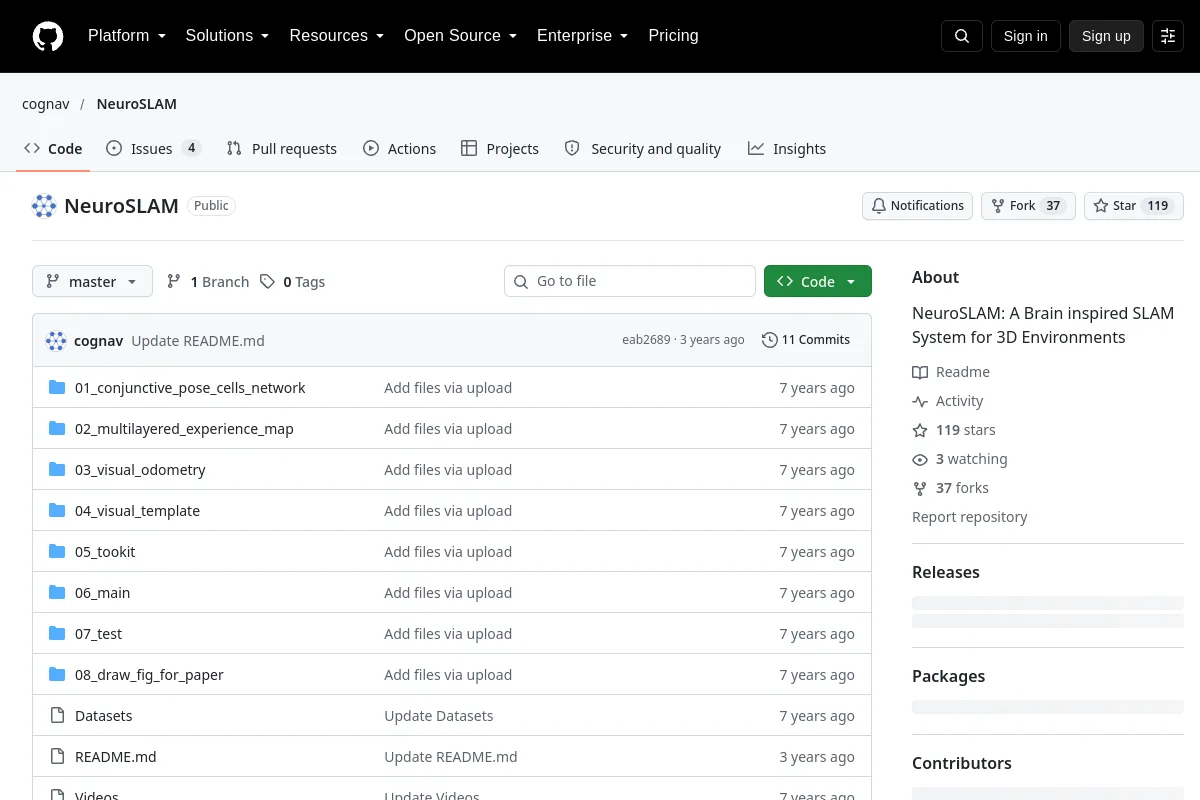
Task: Open the Projects tab
Action: tap(500, 149)
